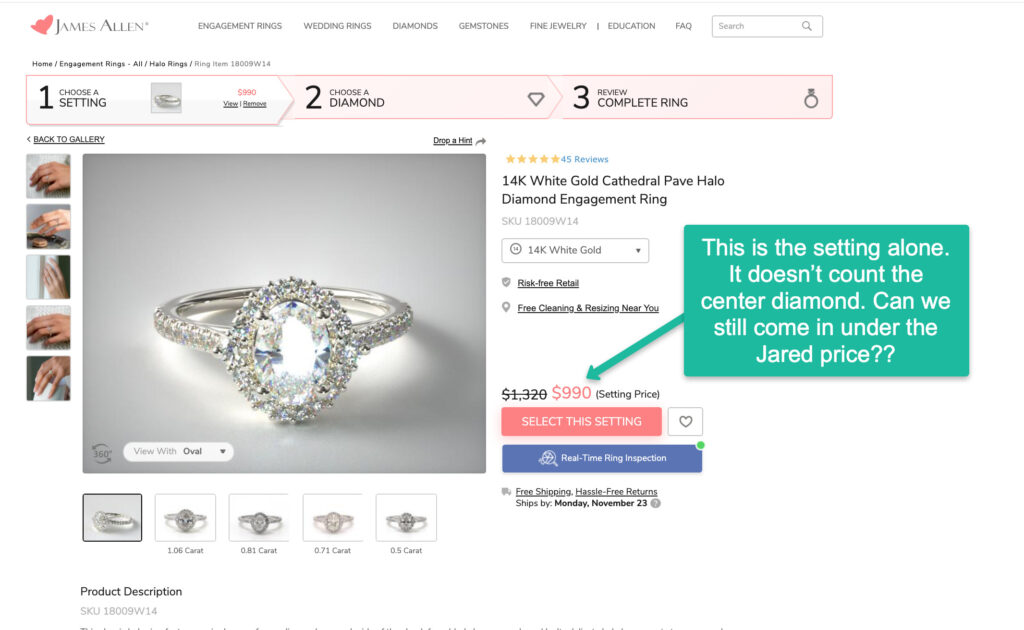Screen dimensions: 1024x630
Task: Go back to gallery link
Action: click(68, 140)
